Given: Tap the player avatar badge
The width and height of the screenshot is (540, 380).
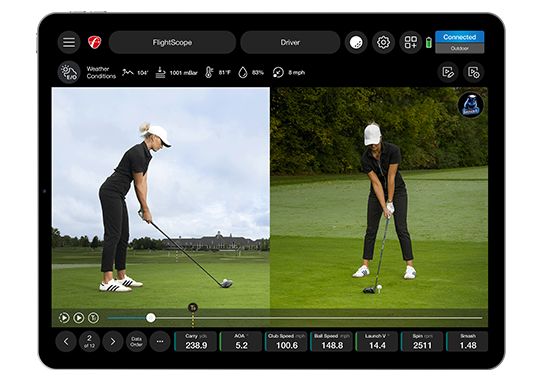Looking at the screenshot, I should (x=470, y=105).
